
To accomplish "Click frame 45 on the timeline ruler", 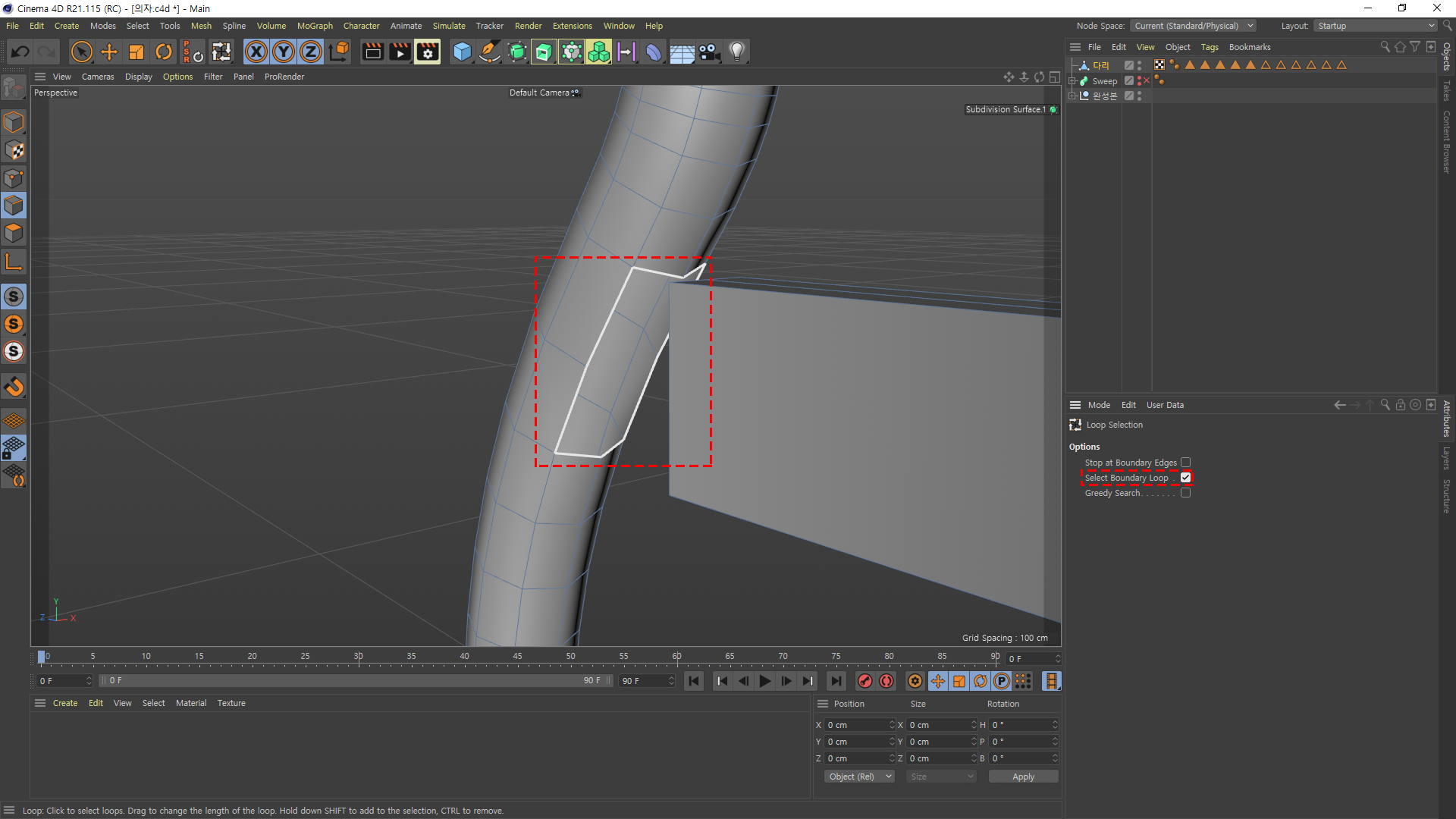I will coord(517,657).
